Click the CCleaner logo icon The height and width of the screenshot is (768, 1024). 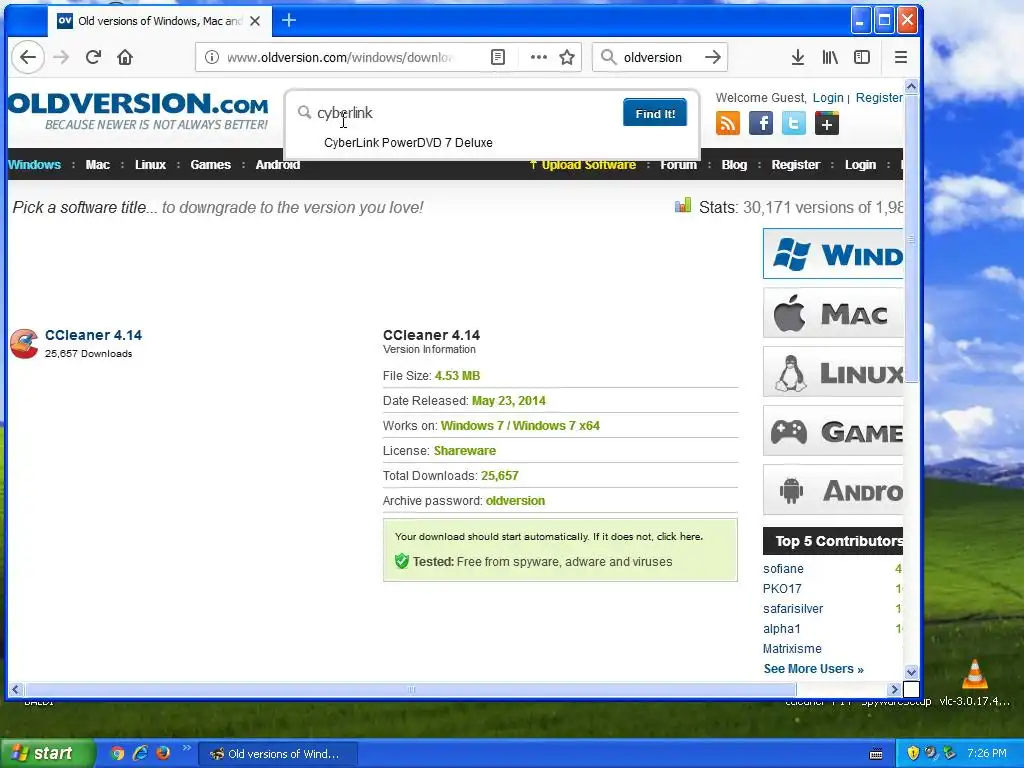24,344
